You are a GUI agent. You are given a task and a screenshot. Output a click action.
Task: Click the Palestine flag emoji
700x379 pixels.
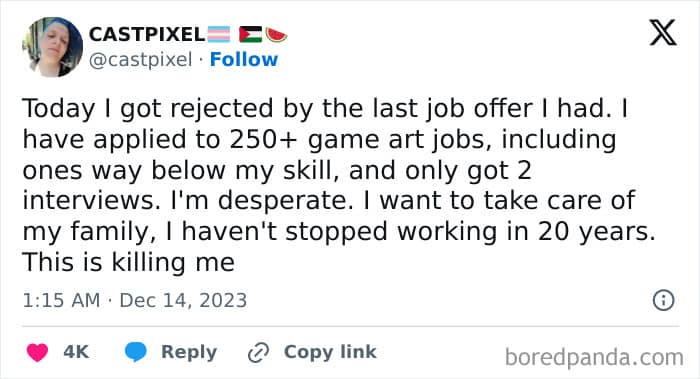[x=250, y=34]
